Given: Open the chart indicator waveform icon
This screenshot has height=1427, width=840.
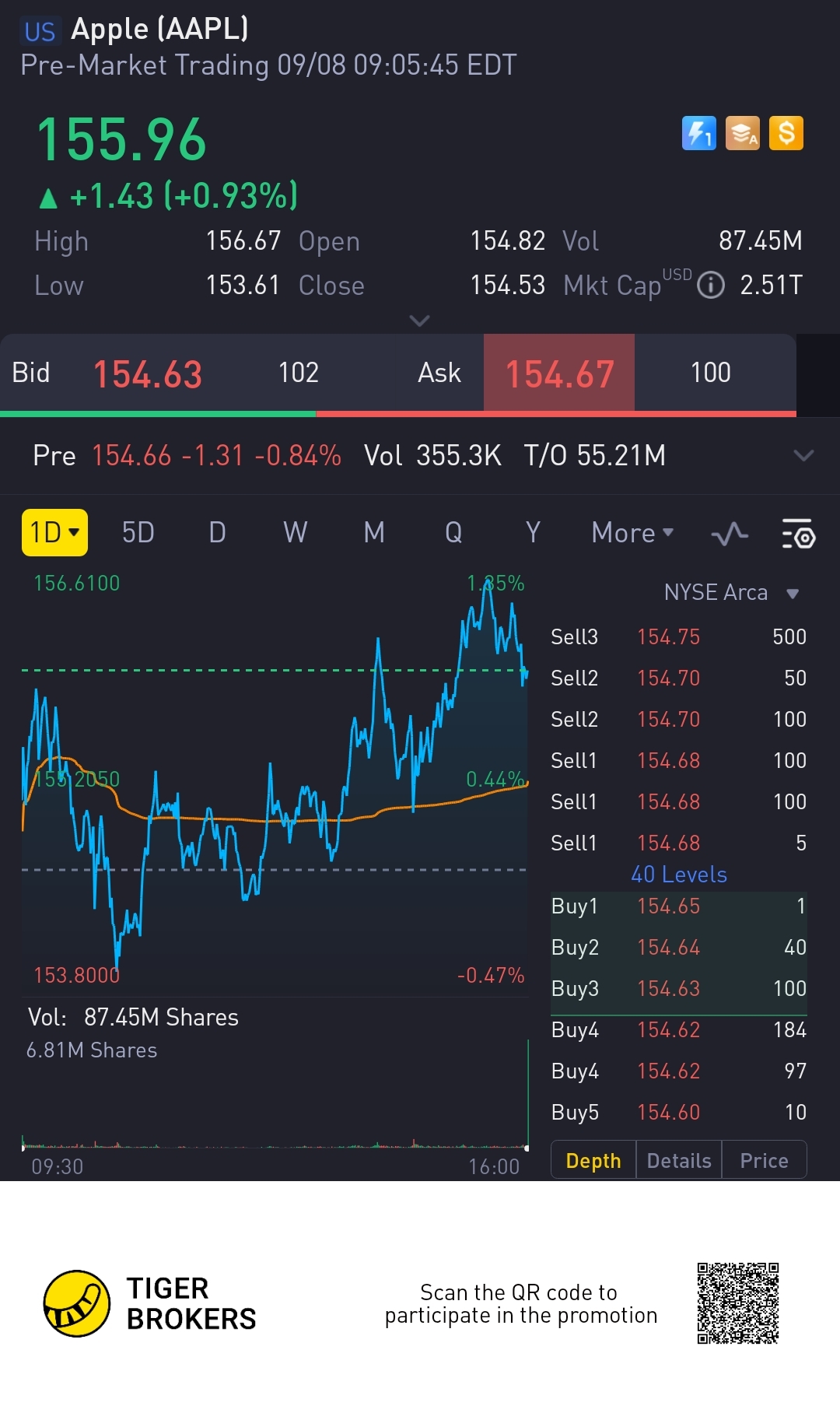Looking at the screenshot, I should [x=730, y=534].
